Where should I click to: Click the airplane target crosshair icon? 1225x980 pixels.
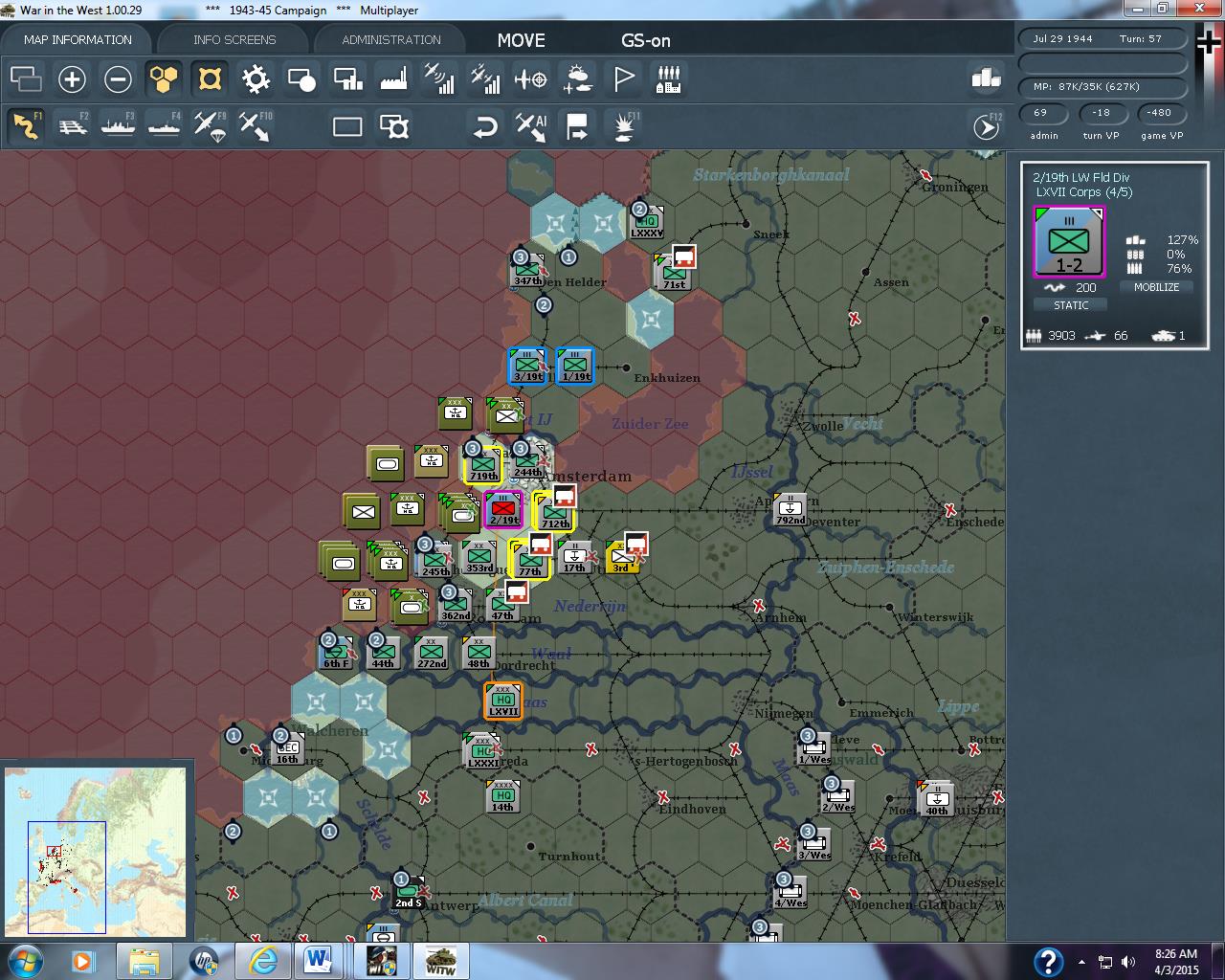pos(531,79)
